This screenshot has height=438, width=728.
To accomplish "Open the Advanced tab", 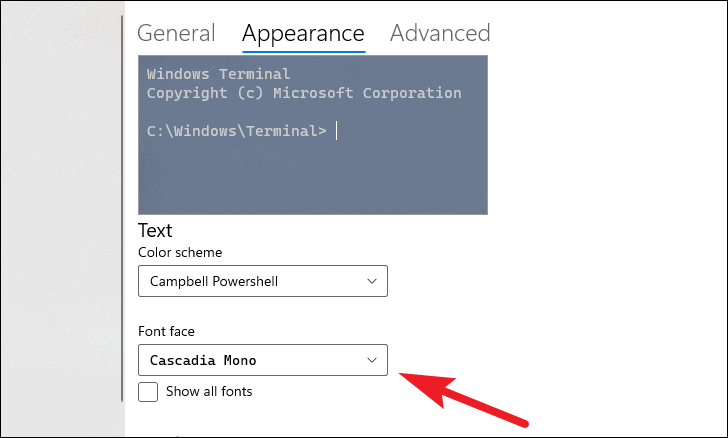I will pos(440,33).
